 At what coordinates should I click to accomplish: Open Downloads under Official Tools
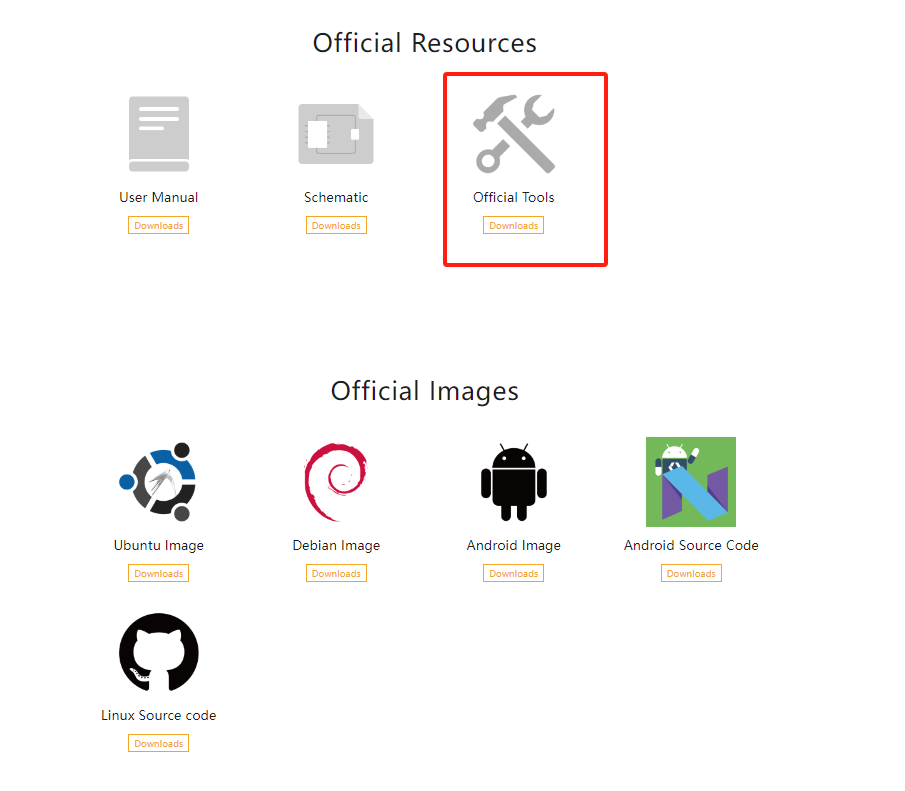[514, 225]
